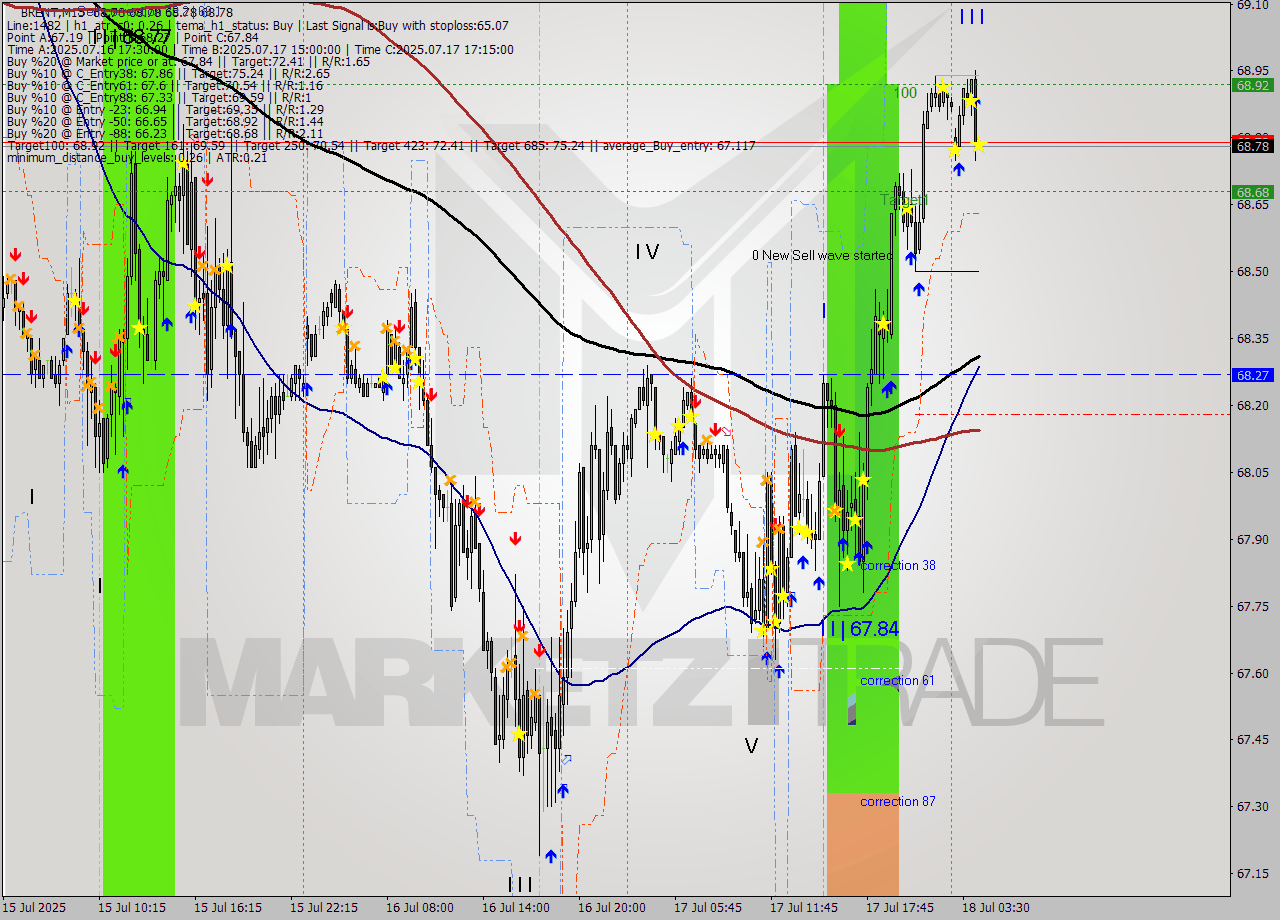Viewport: 1280px width, 920px height.
Task: Click the blue 'I I I' wave label at top right
Action: [x=971, y=17]
